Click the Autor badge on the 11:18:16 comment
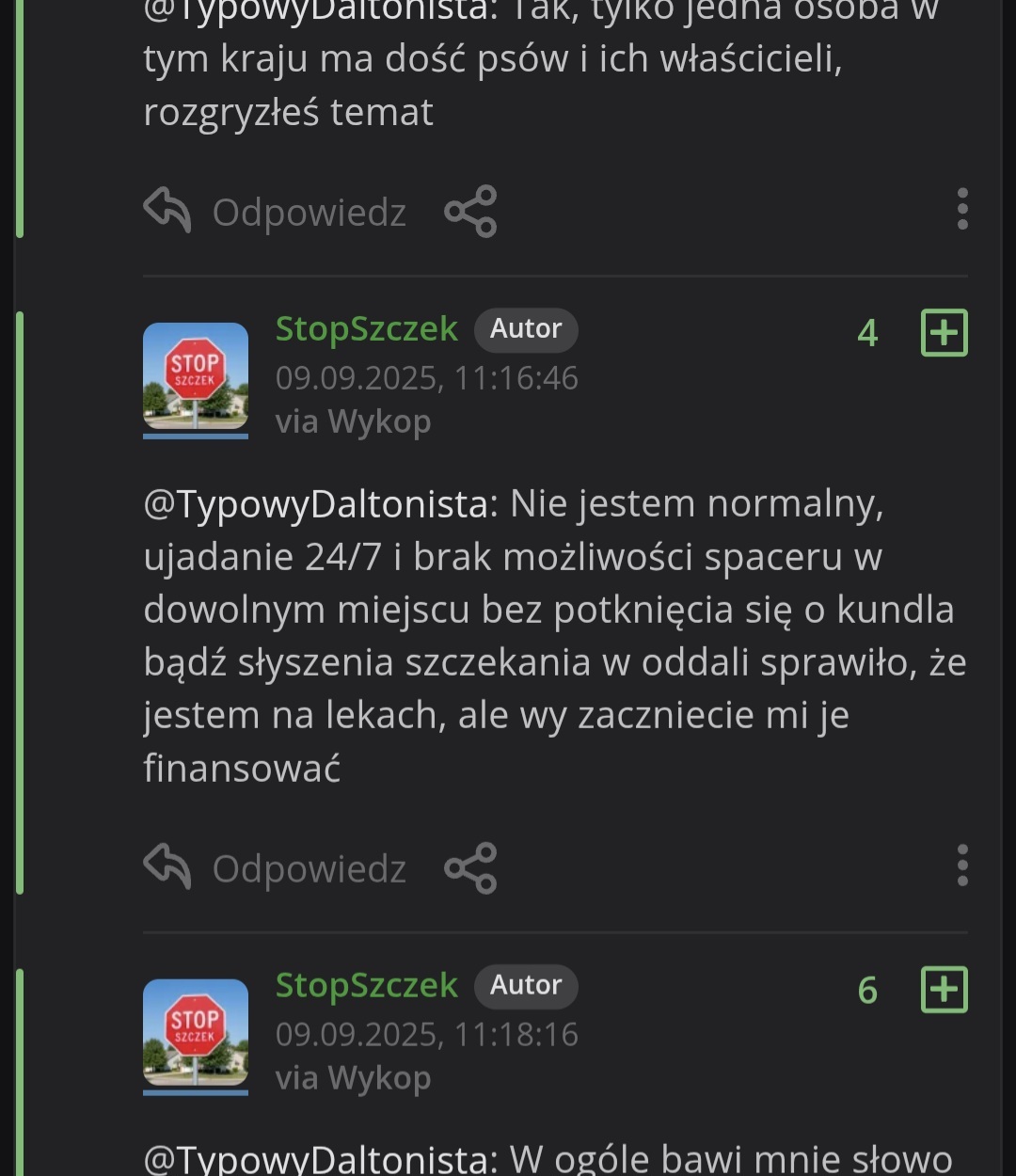Image resolution: width=1016 pixels, height=1176 pixels. click(525, 986)
